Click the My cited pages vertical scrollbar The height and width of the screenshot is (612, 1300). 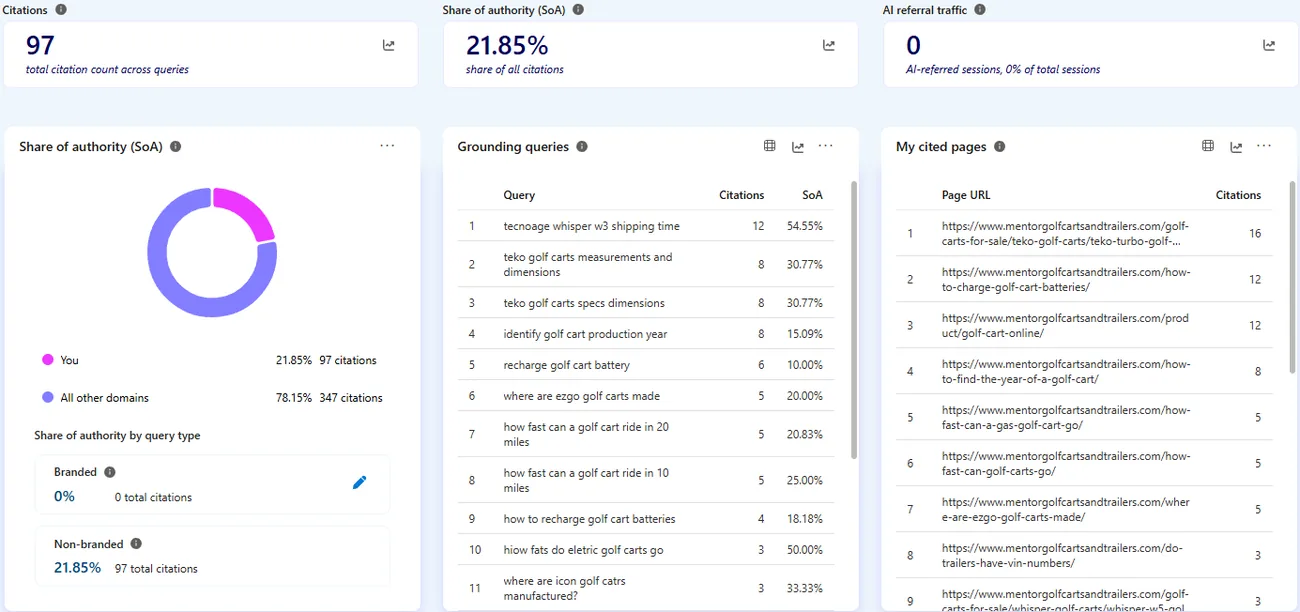pos(1293,275)
